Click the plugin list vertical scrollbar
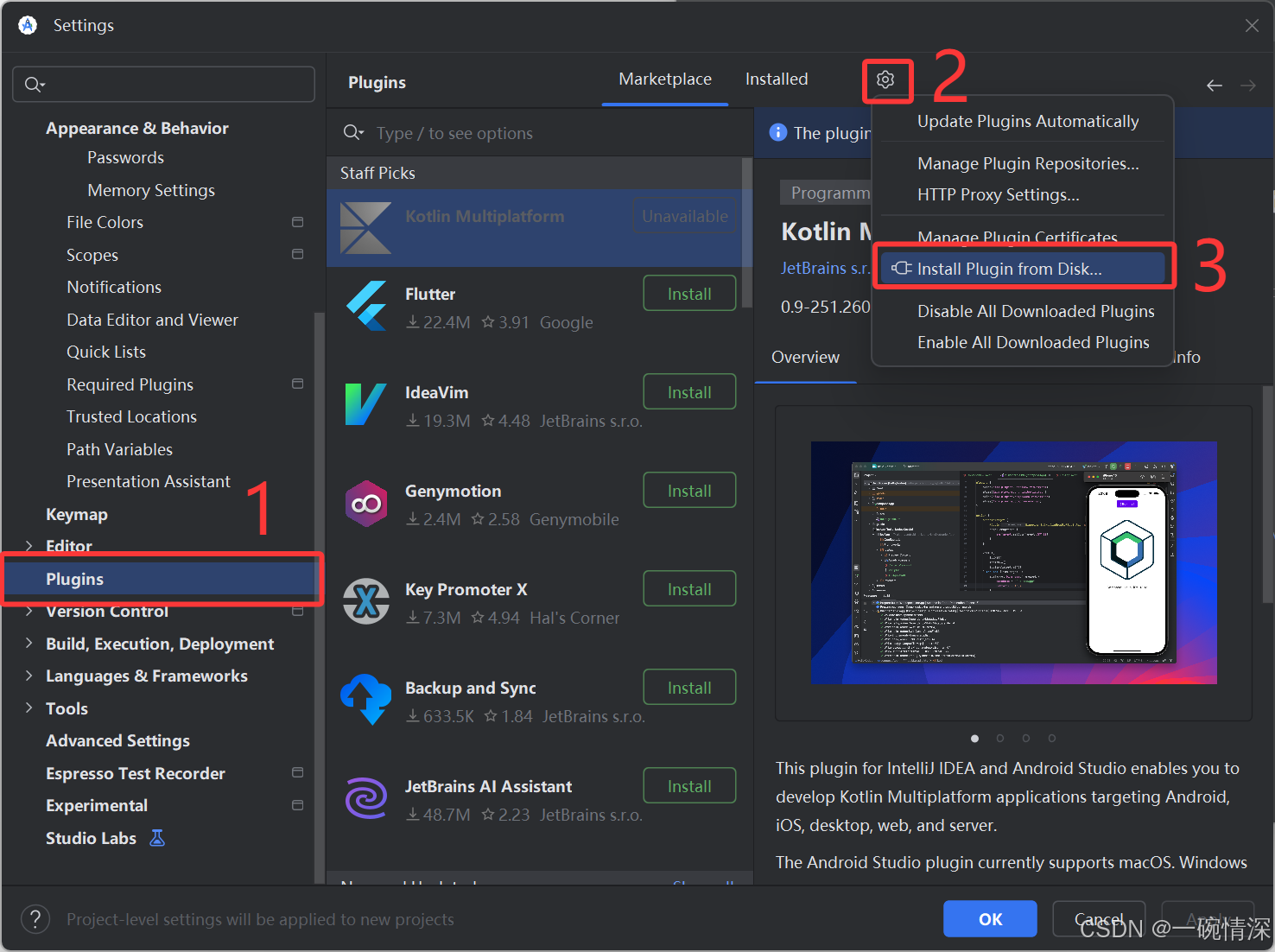Viewport: 1275px width, 952px height. click(748, 233)
